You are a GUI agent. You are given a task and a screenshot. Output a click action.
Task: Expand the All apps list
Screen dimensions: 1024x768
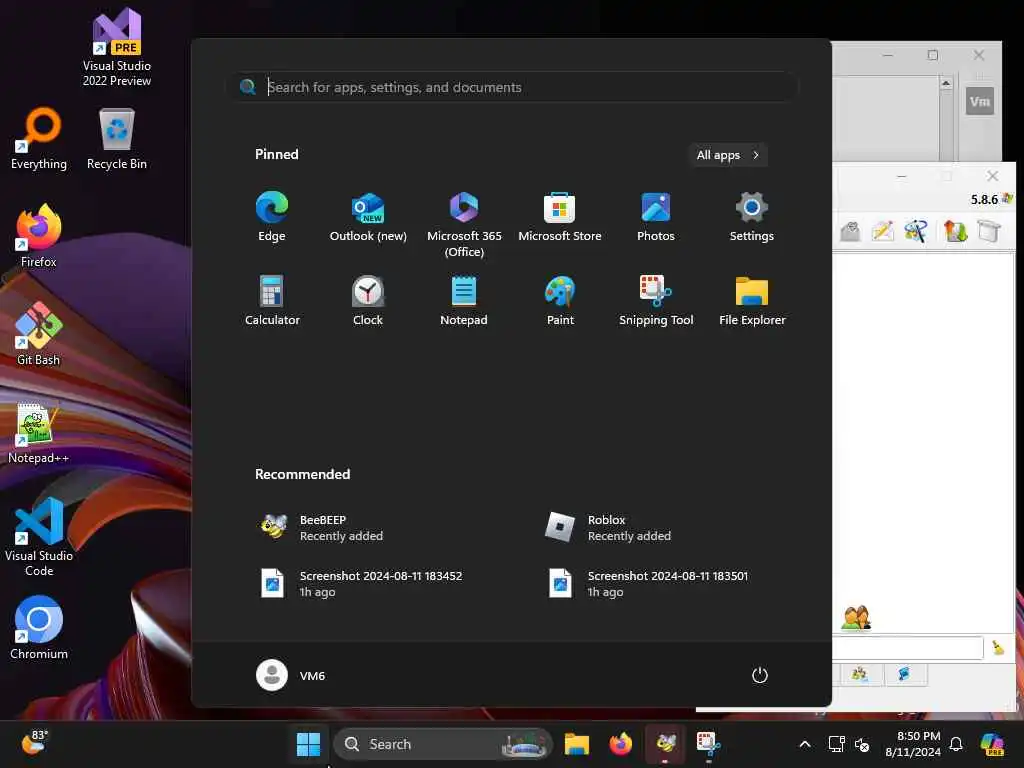(x=728, y=155)
